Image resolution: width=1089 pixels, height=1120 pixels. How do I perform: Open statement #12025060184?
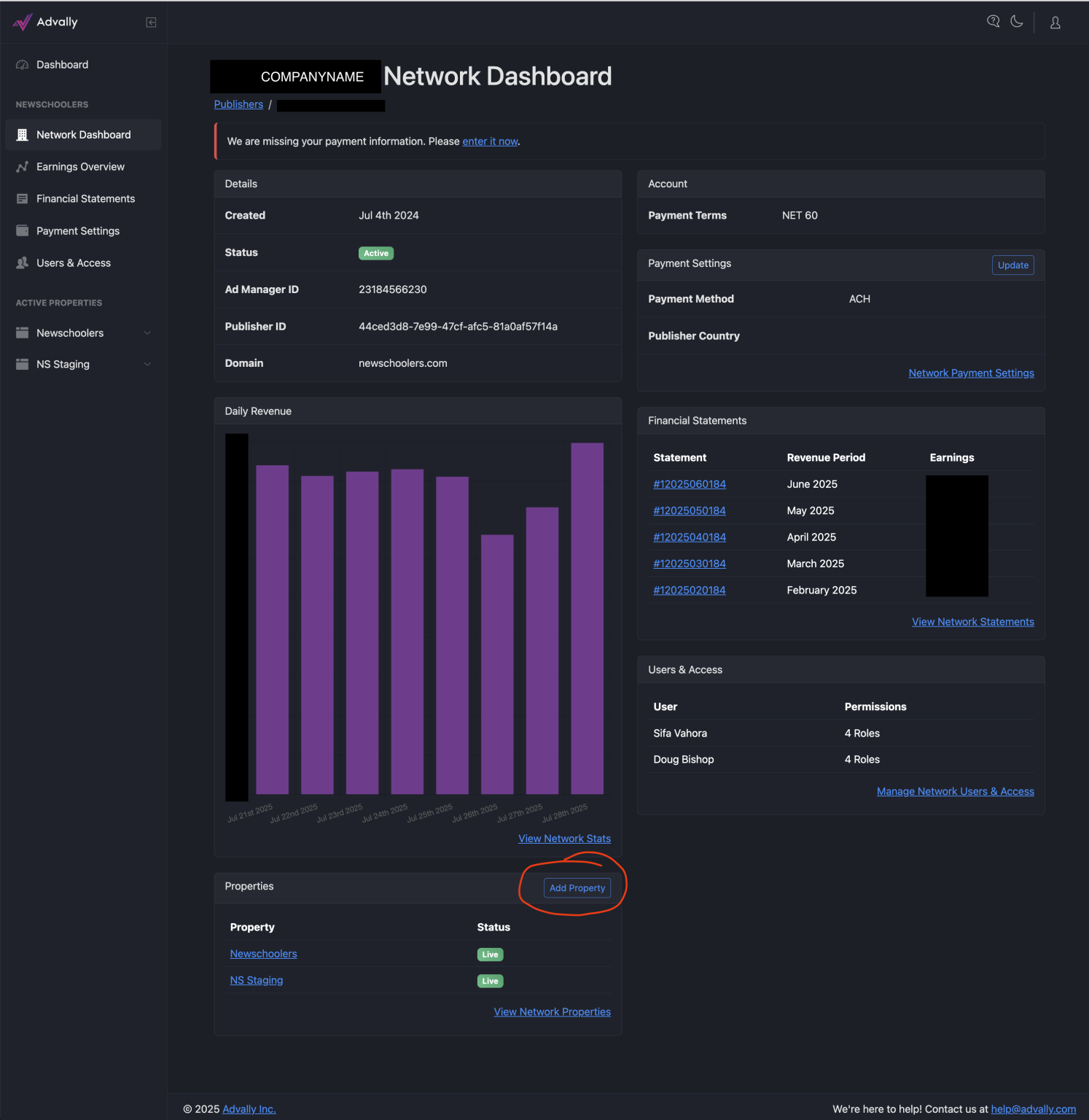[x=690, y=484]
